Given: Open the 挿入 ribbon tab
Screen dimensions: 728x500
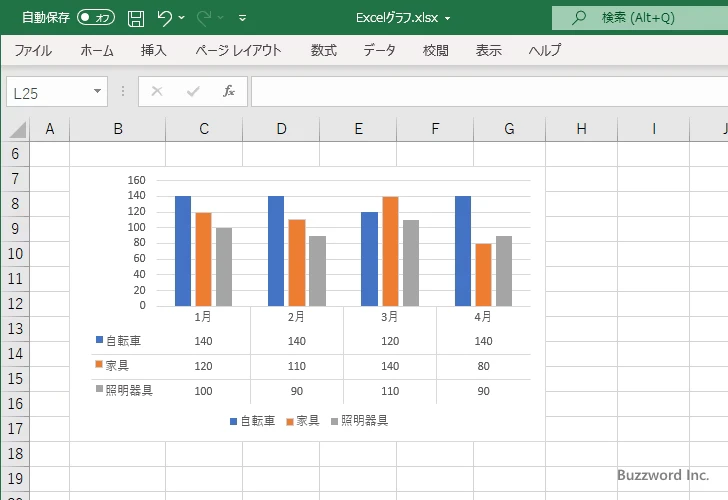Looking at the screenshot, I should (154, 50).
